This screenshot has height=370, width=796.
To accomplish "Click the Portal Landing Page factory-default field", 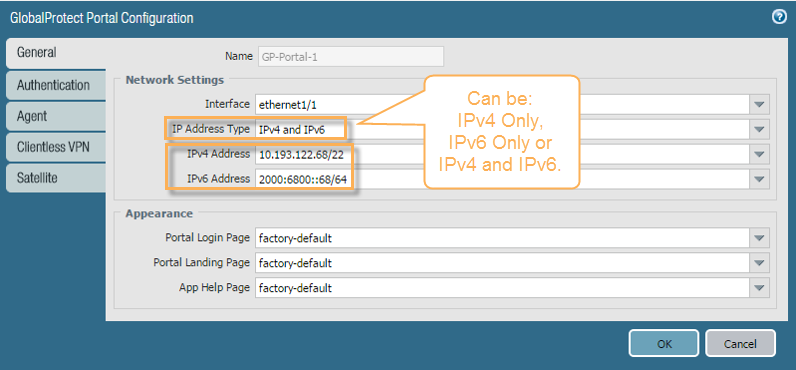I will coord(503,263).
